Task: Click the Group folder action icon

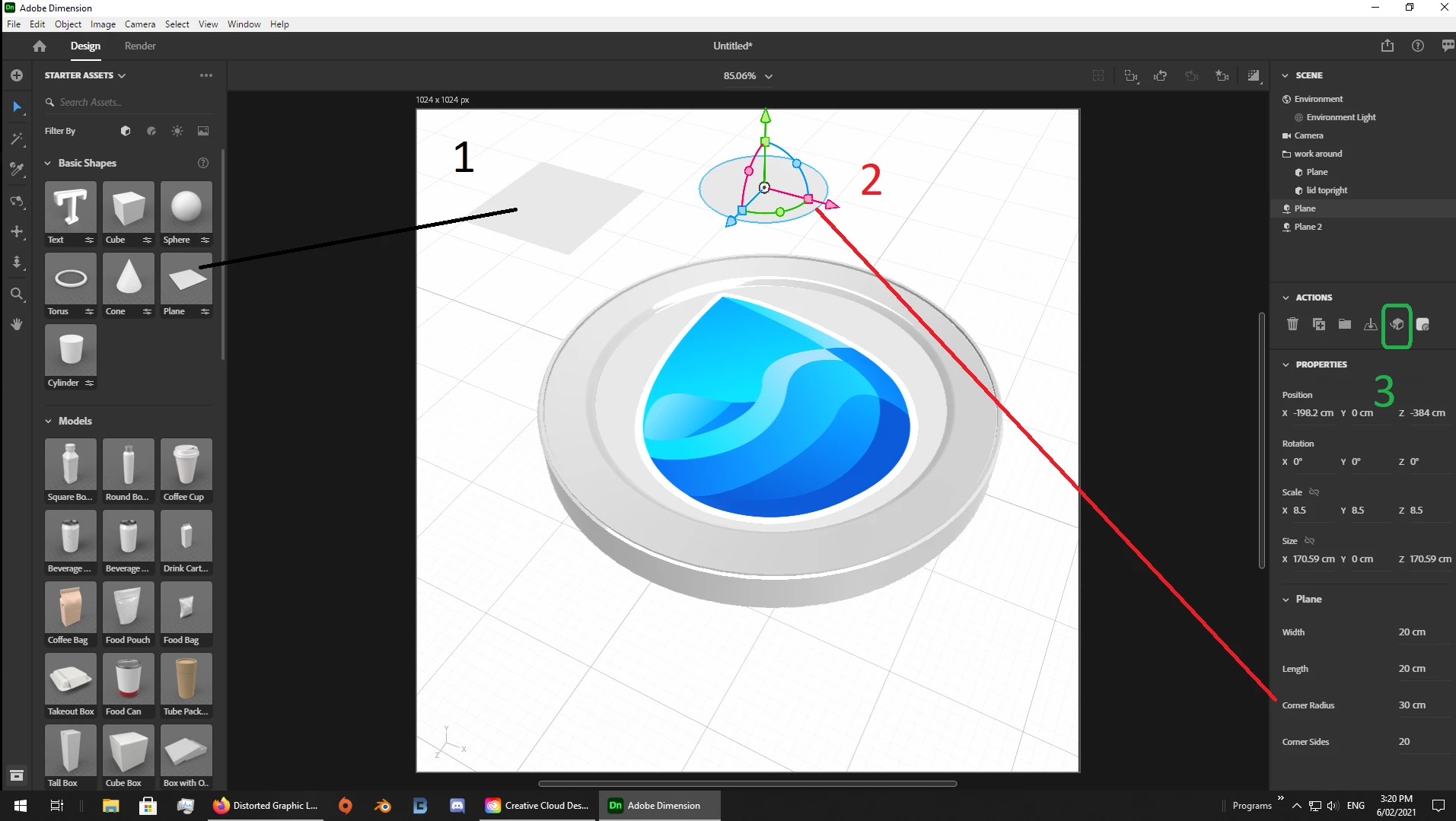Action: (1345, 324)
